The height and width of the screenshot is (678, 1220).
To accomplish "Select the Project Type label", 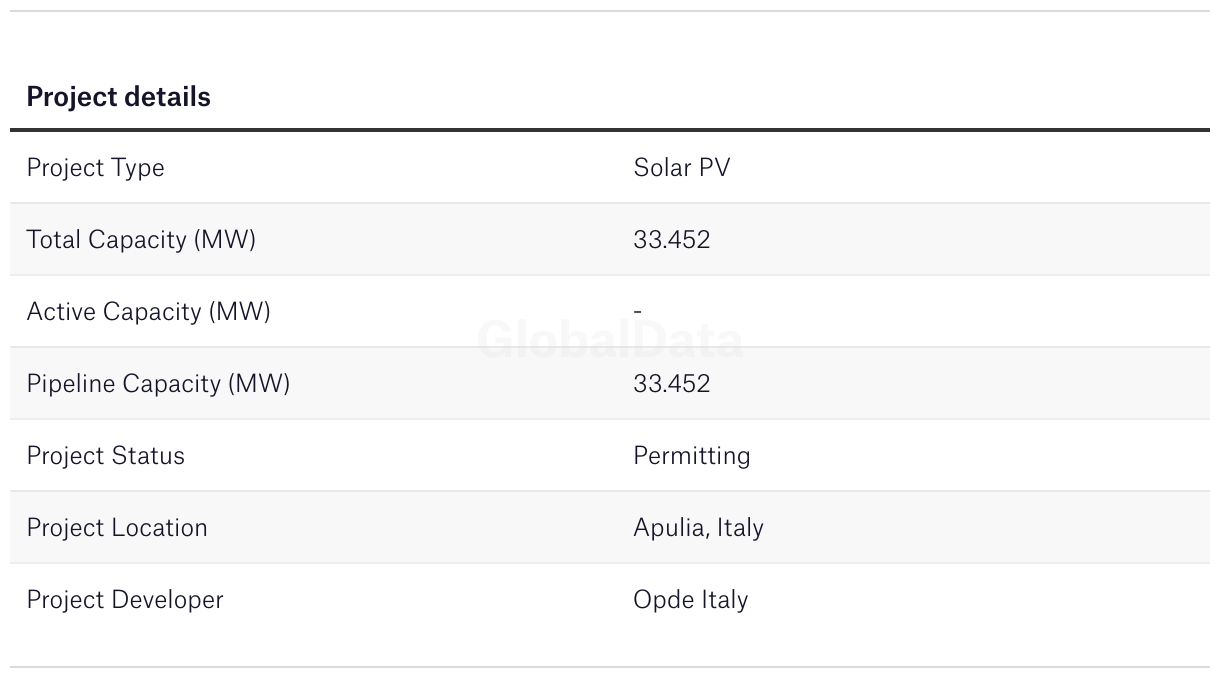I will point(95,168).
